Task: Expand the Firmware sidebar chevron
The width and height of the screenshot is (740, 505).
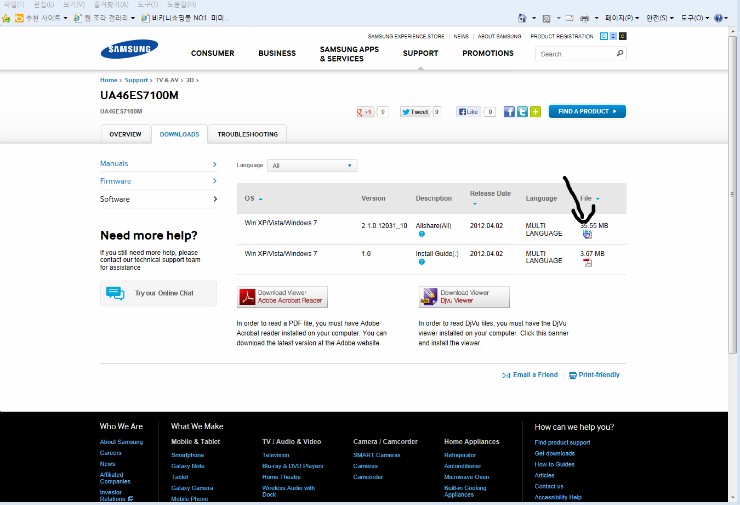Action: pos(214,181)
